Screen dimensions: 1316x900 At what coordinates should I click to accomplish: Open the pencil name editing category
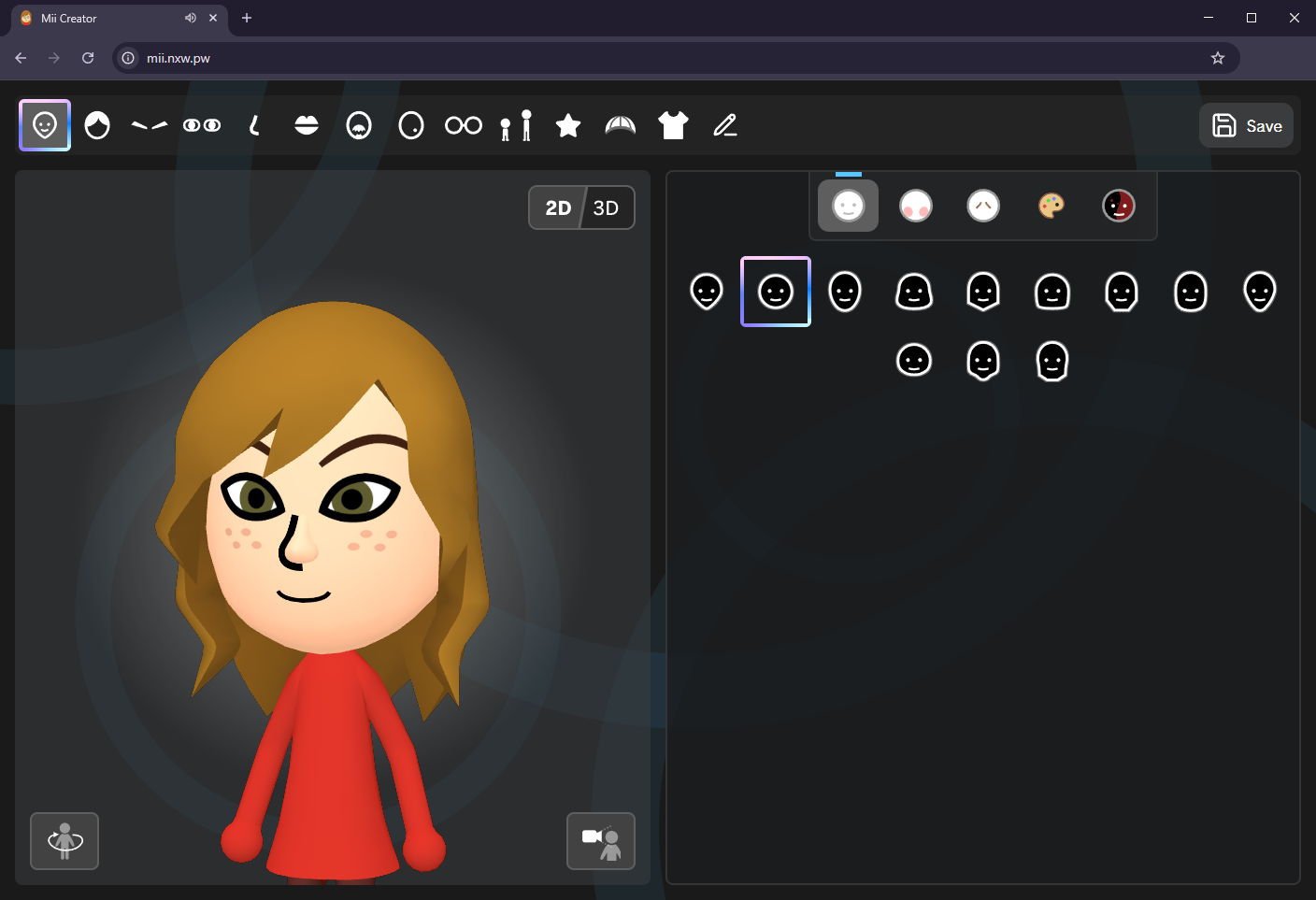click(x=725, y=125)
